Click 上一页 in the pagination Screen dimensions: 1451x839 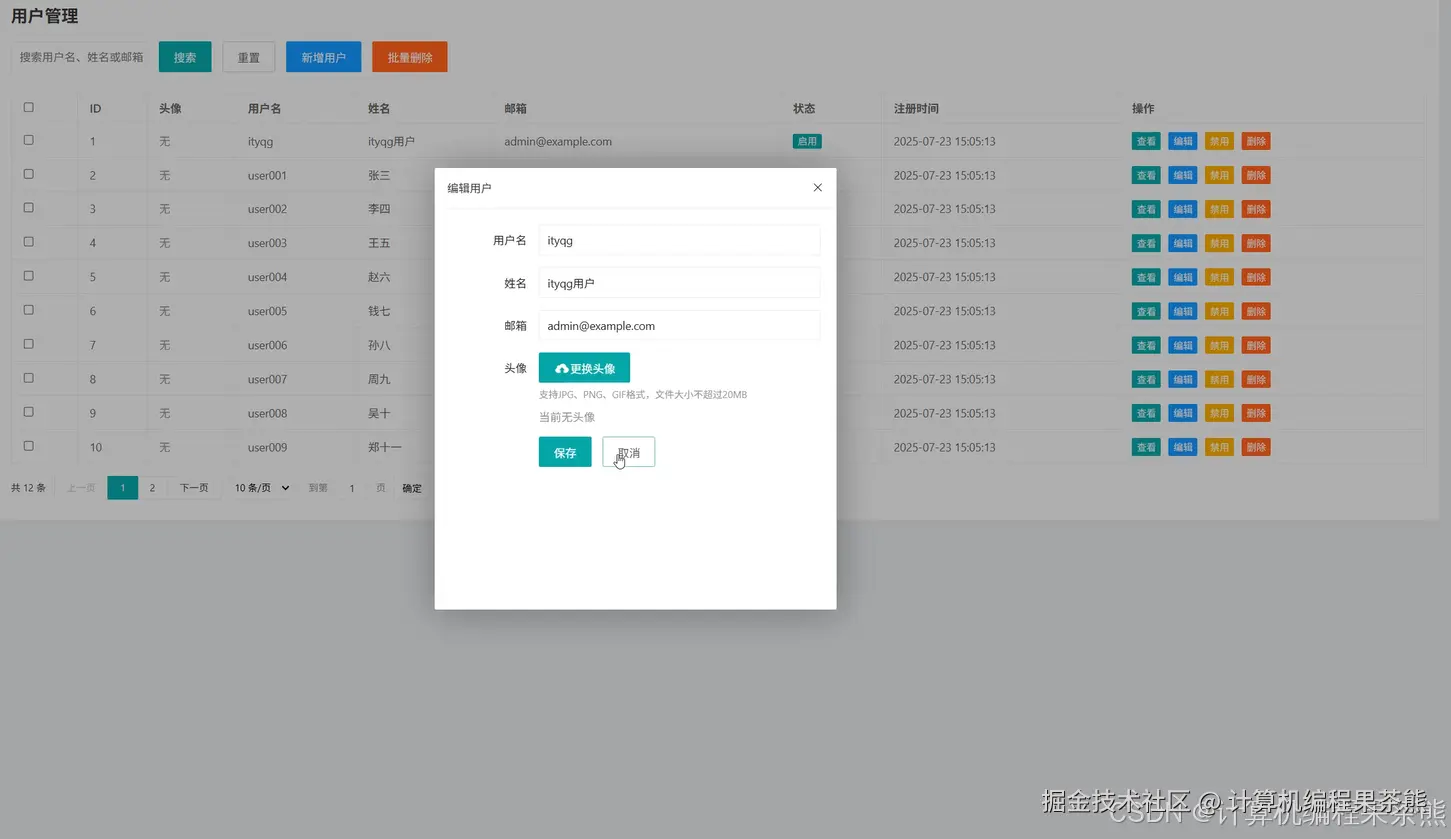coord(81,488)
